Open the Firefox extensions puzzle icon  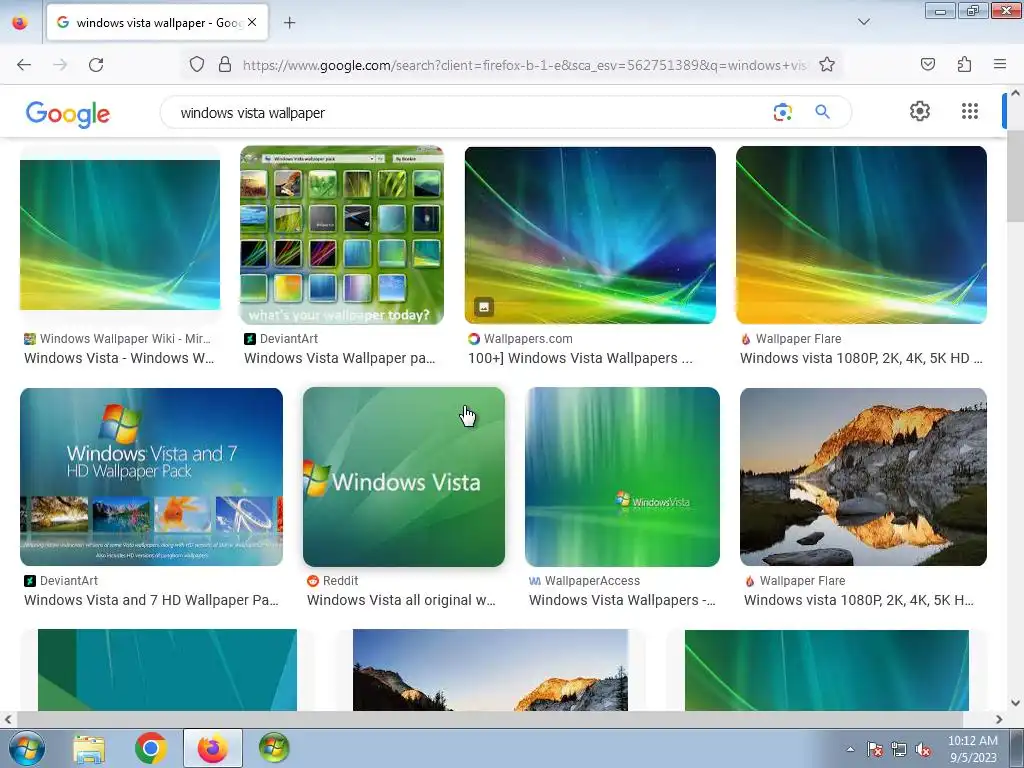click(964, 64)
